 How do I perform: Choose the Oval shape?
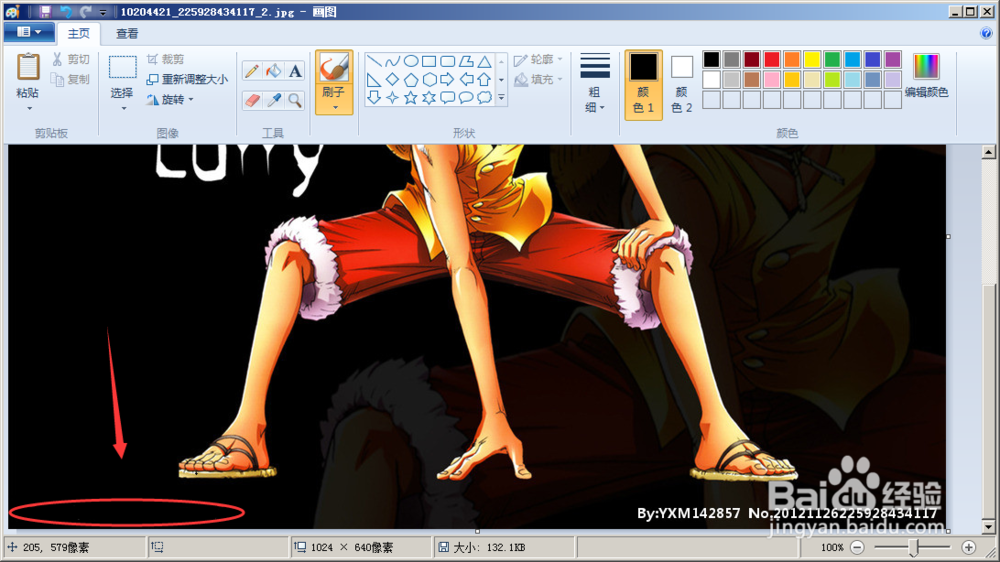411,61
